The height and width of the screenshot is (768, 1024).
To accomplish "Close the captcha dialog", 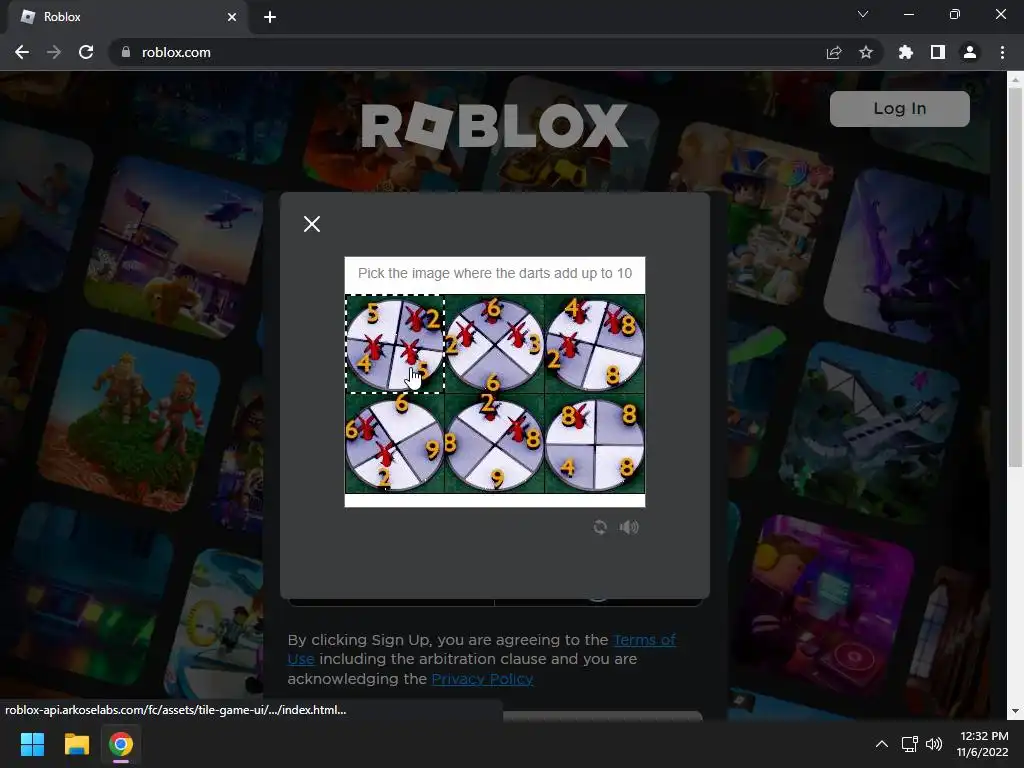I will click(312, 224).
